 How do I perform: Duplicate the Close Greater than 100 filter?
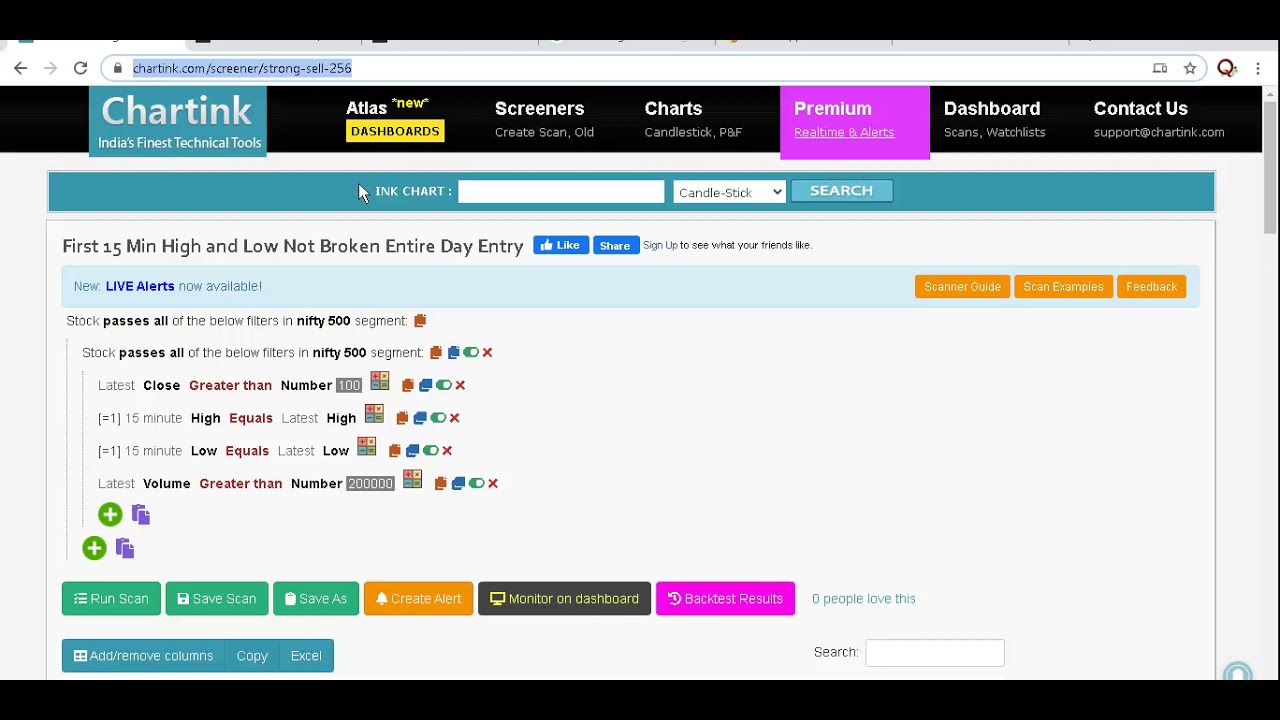425,385
